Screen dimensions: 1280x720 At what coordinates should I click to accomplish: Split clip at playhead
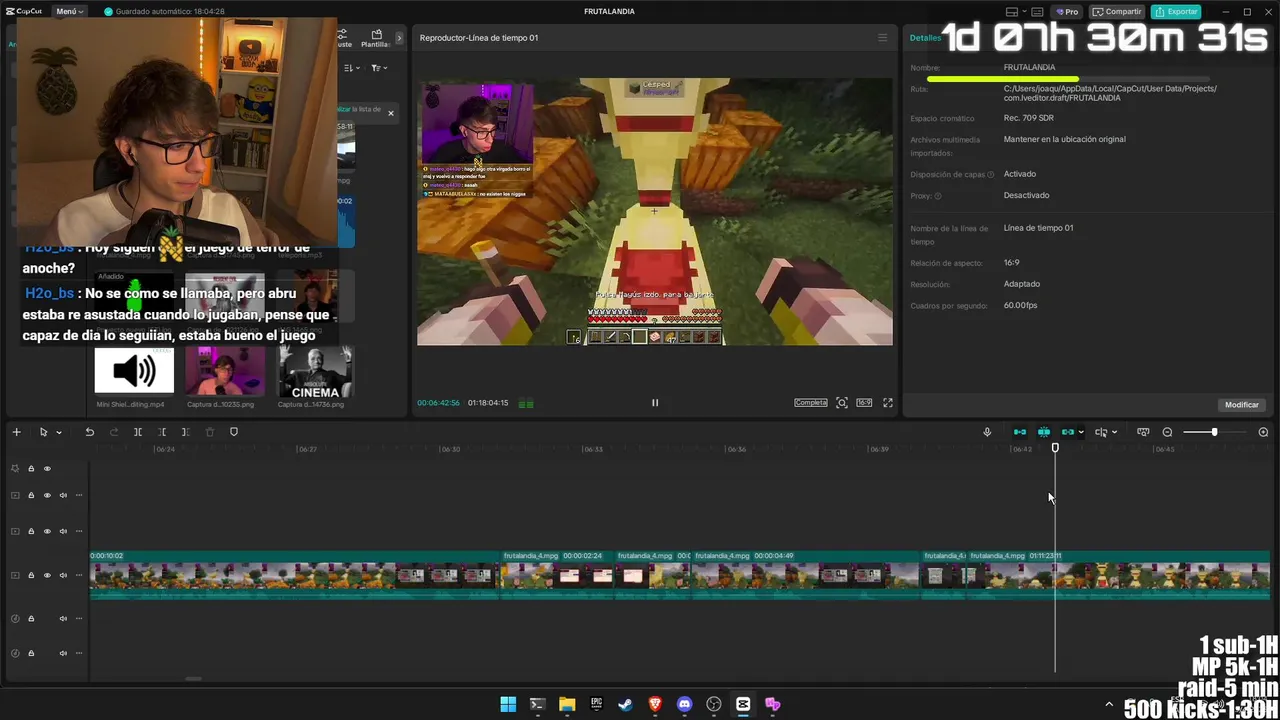(138, 432)
